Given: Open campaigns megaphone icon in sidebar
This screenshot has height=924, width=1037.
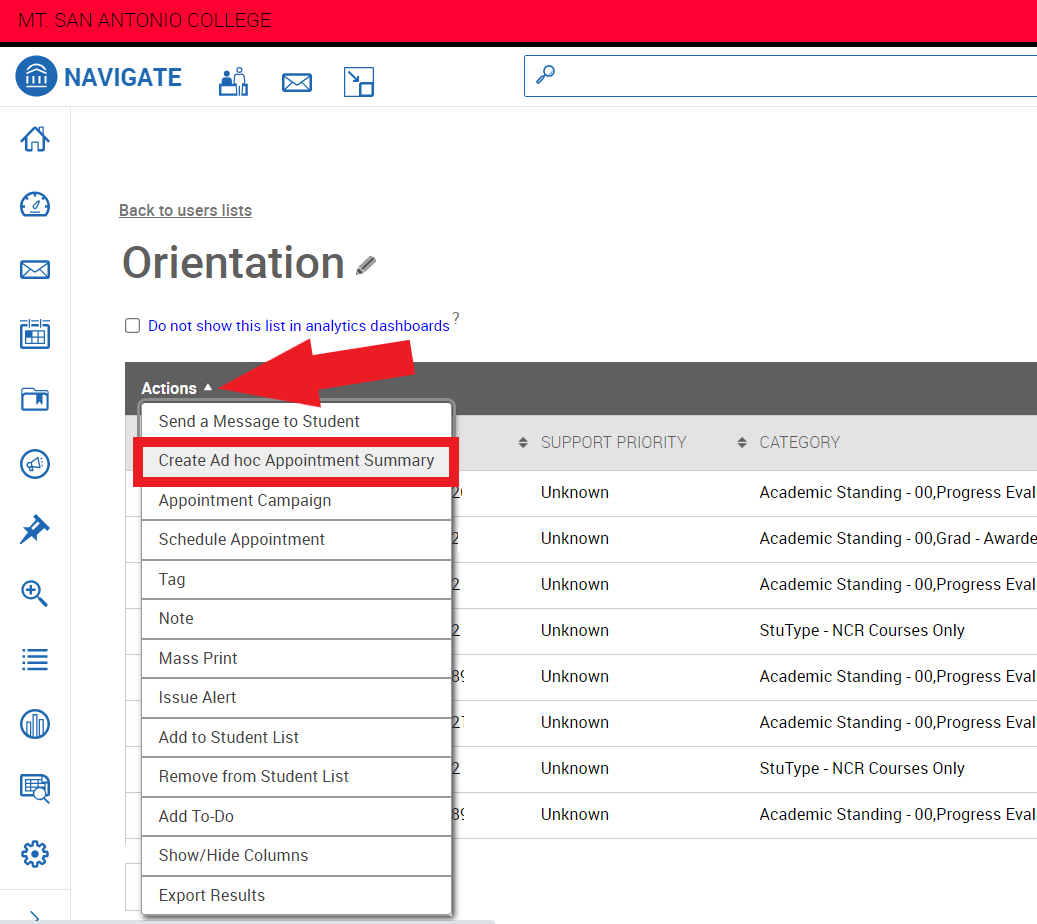Looking at the screenshot, I should click(x=35, y=464).
